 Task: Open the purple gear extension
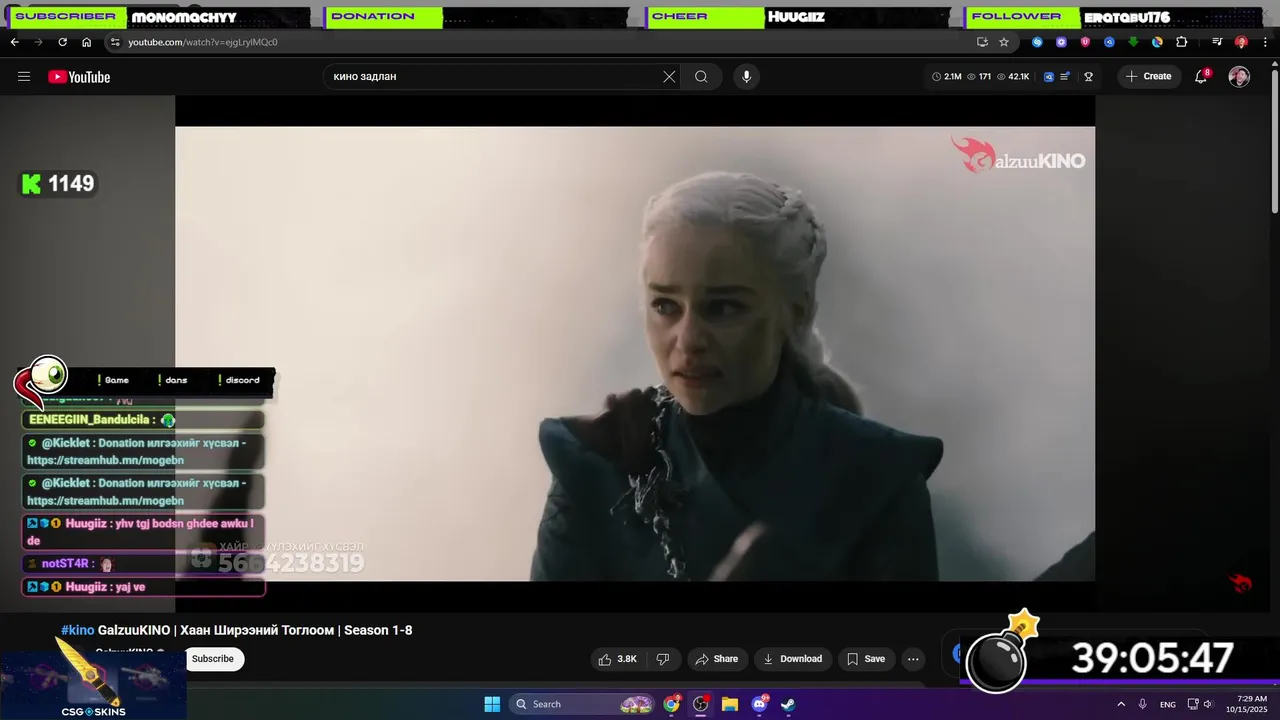[x=1061, y=42]
